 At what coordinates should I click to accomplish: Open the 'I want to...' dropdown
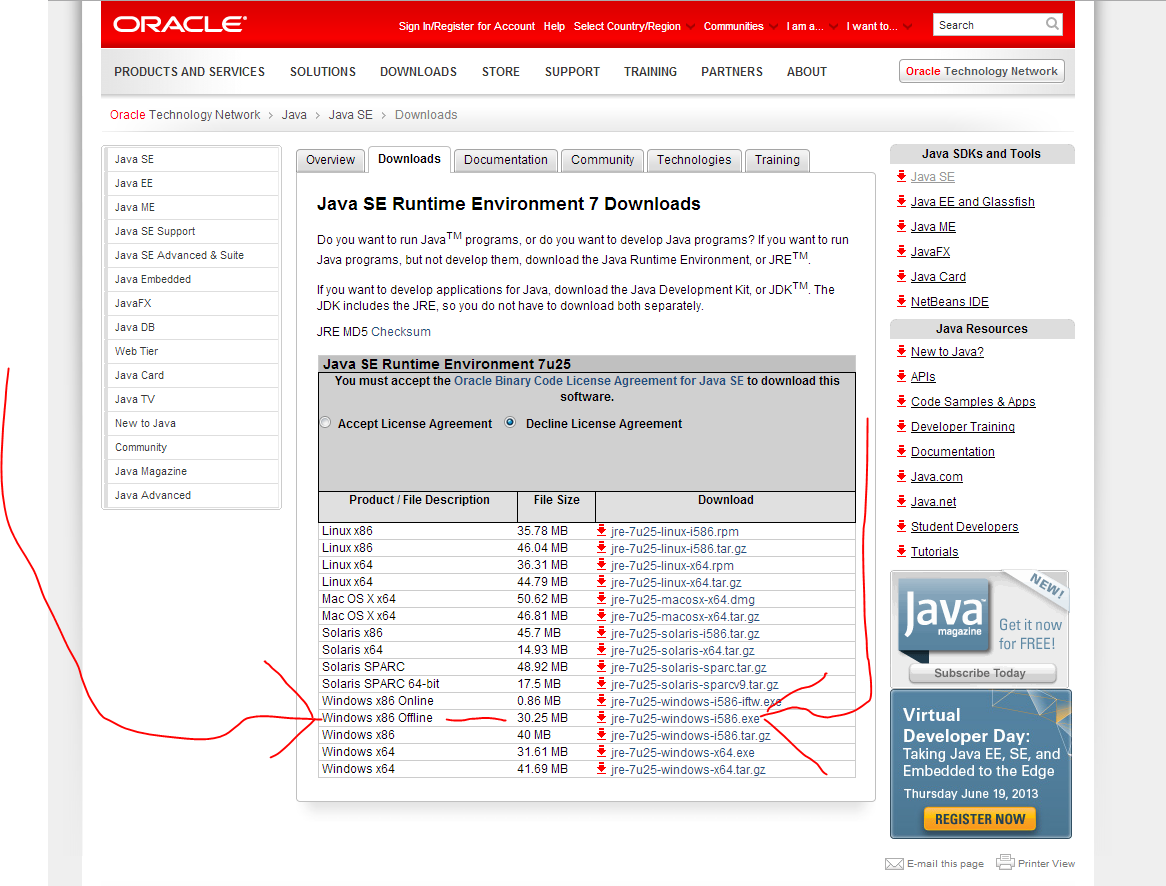pyautogui.click(x=878, y=26)
